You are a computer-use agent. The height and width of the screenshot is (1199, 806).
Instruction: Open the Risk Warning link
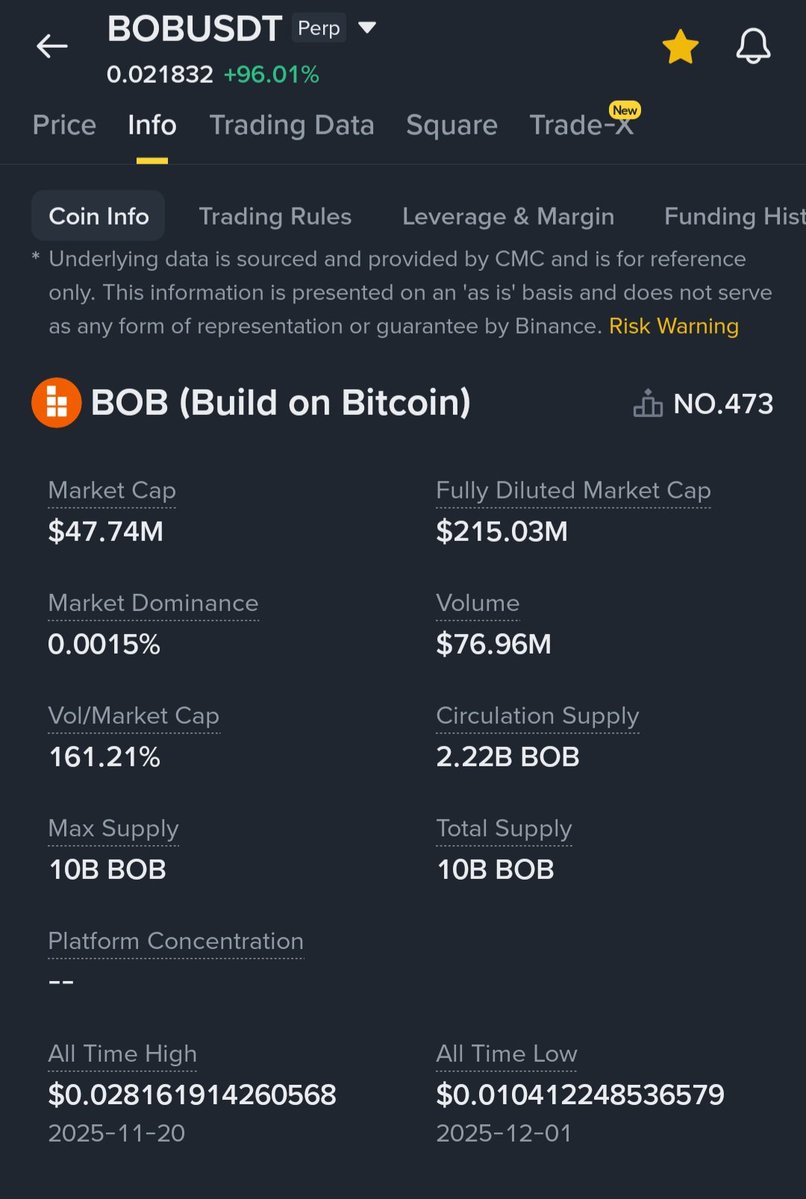click(674, 327)
